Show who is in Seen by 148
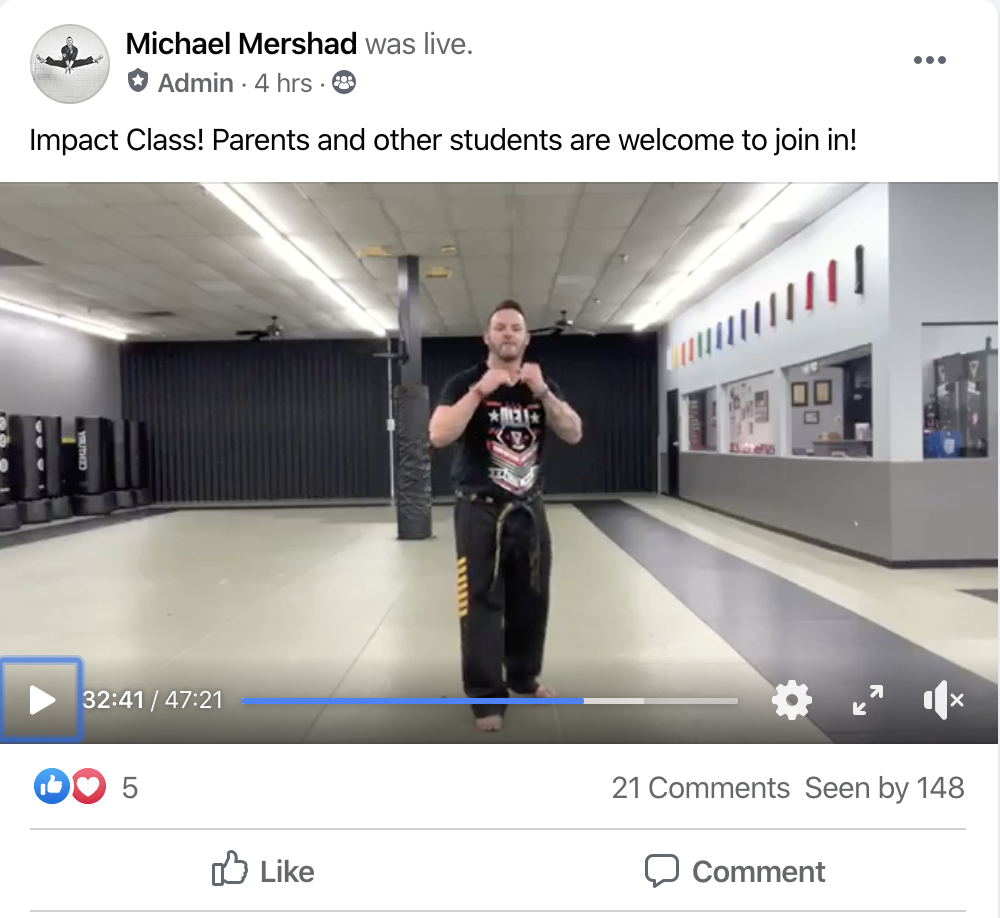The image size is (1000, 918). pos(884,788)
